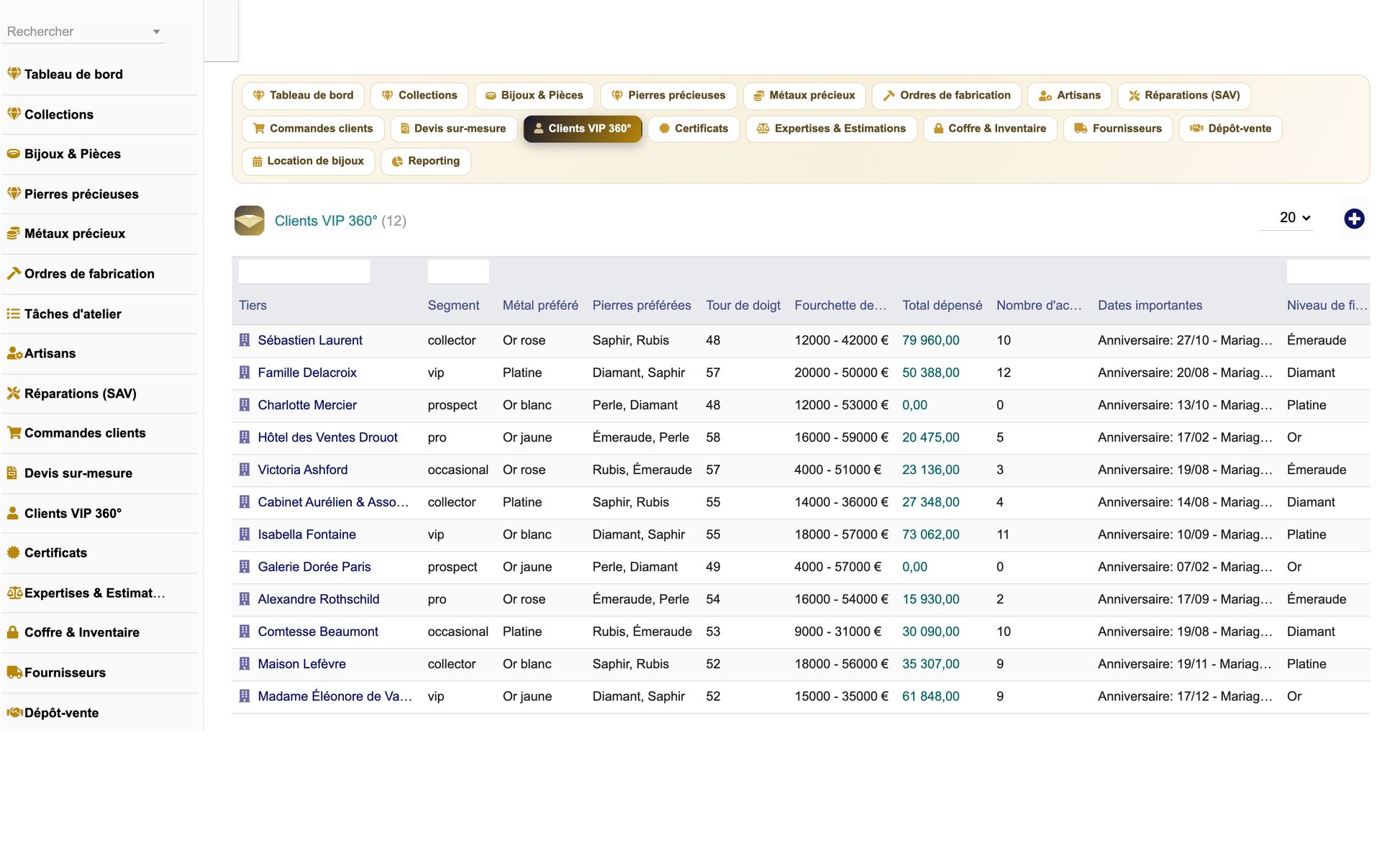The height and width of the screenshot is (866, 1400).
Task: Click total 61 848,00 for Madame Éléonore
Action: pos(930,696)
